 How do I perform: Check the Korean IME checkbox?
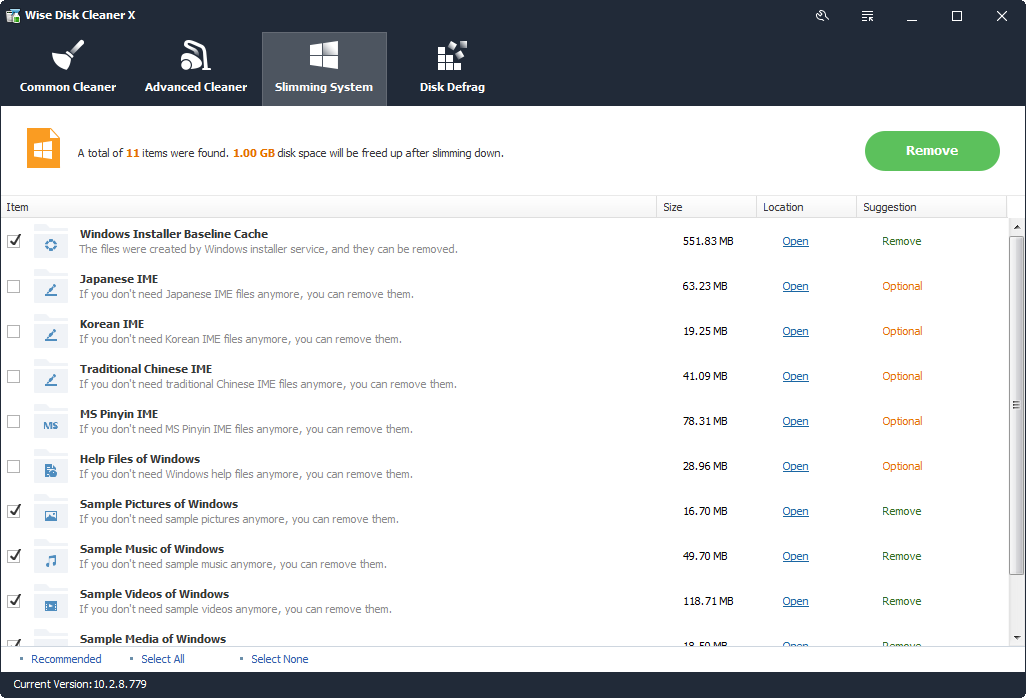14,332
